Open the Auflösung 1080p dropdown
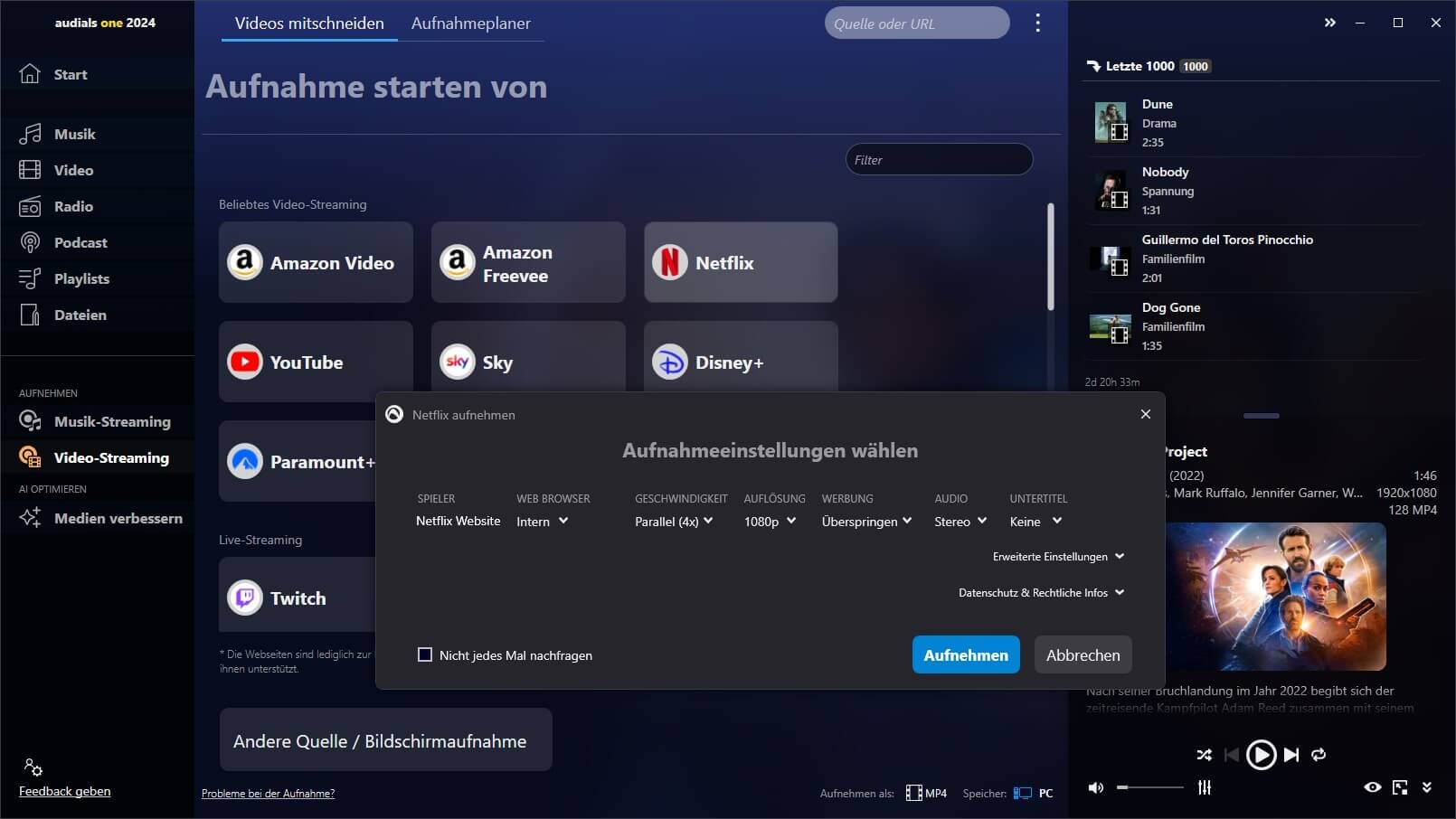1456x819 pixels. [770, 522]
